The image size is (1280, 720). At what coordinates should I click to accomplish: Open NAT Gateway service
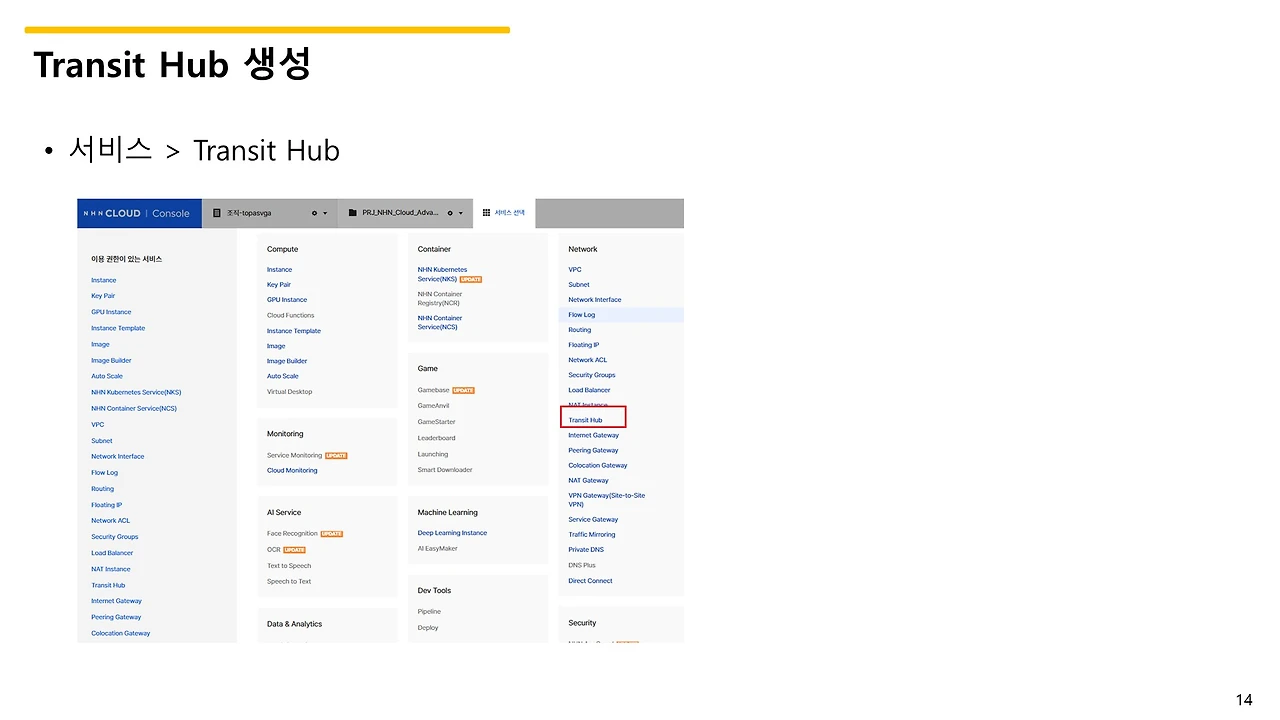[x=589, y=481]
